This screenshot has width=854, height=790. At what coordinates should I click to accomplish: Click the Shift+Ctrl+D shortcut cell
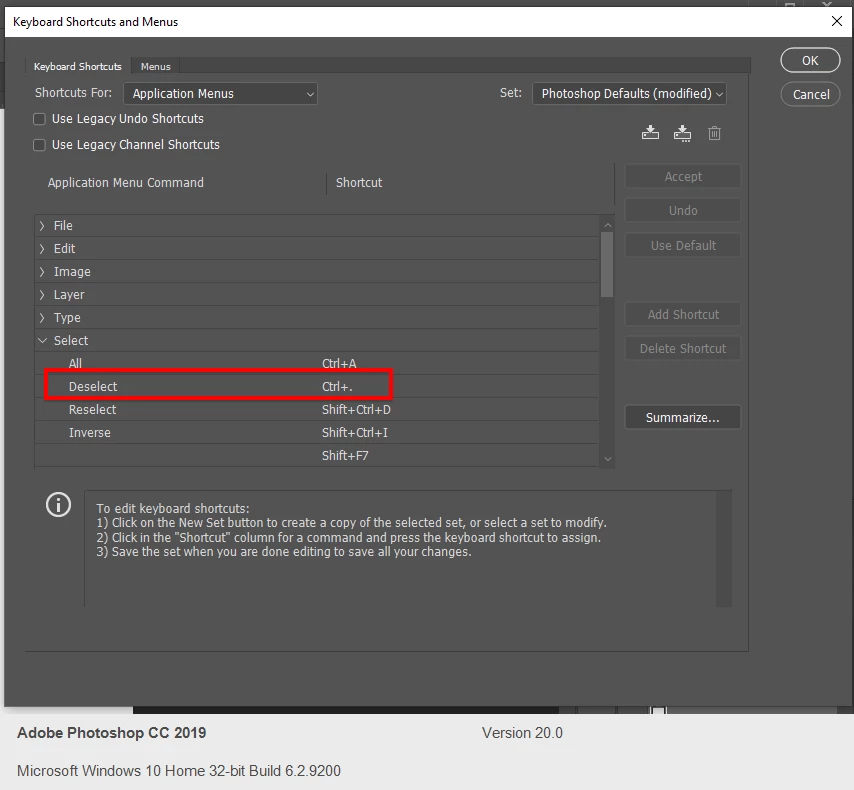(x=356, y=410)
